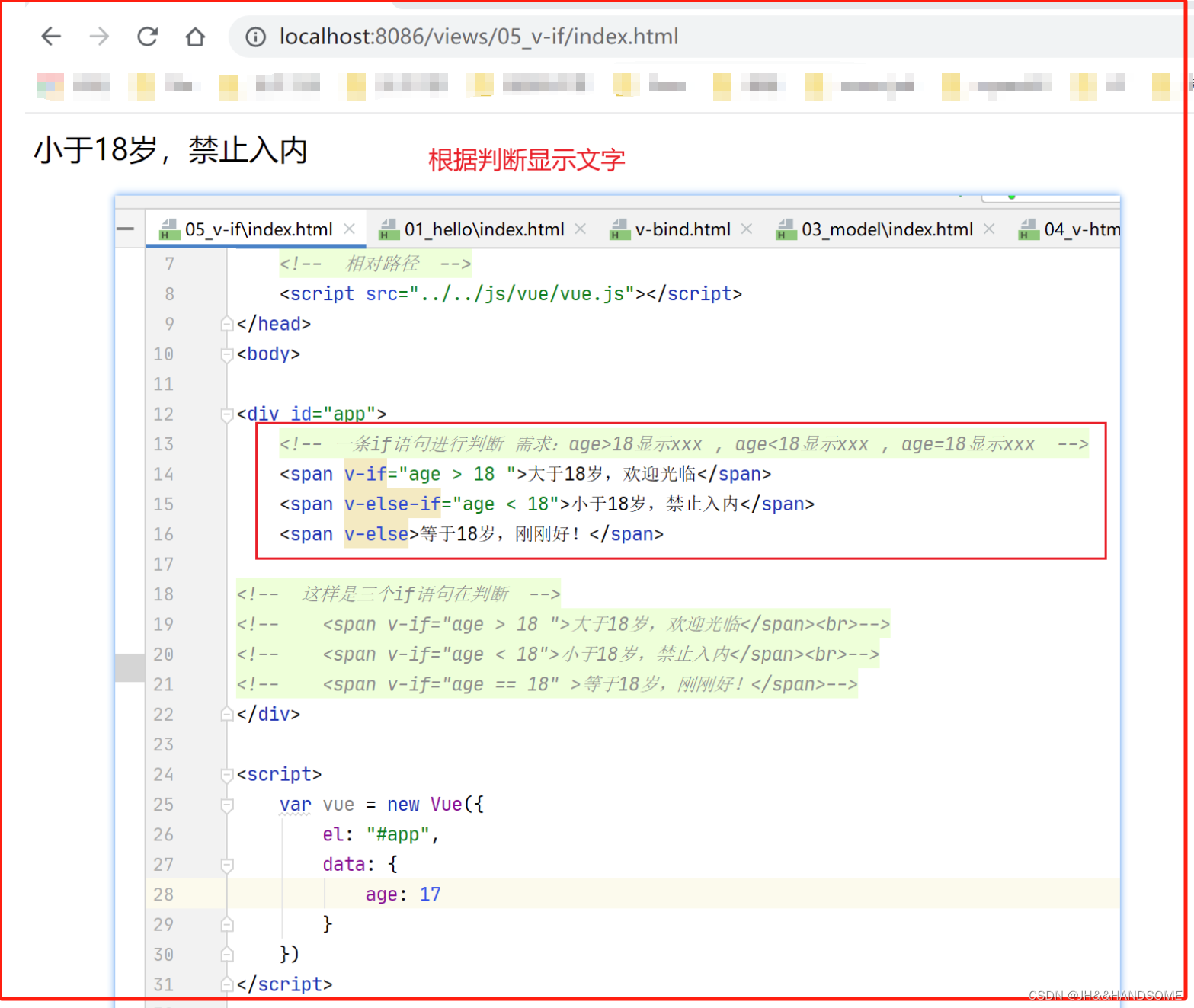This screenshot has width=1194, height=1008.
Task: Collapse the div id="app" fold on line 12
Action: coord(226,414)
